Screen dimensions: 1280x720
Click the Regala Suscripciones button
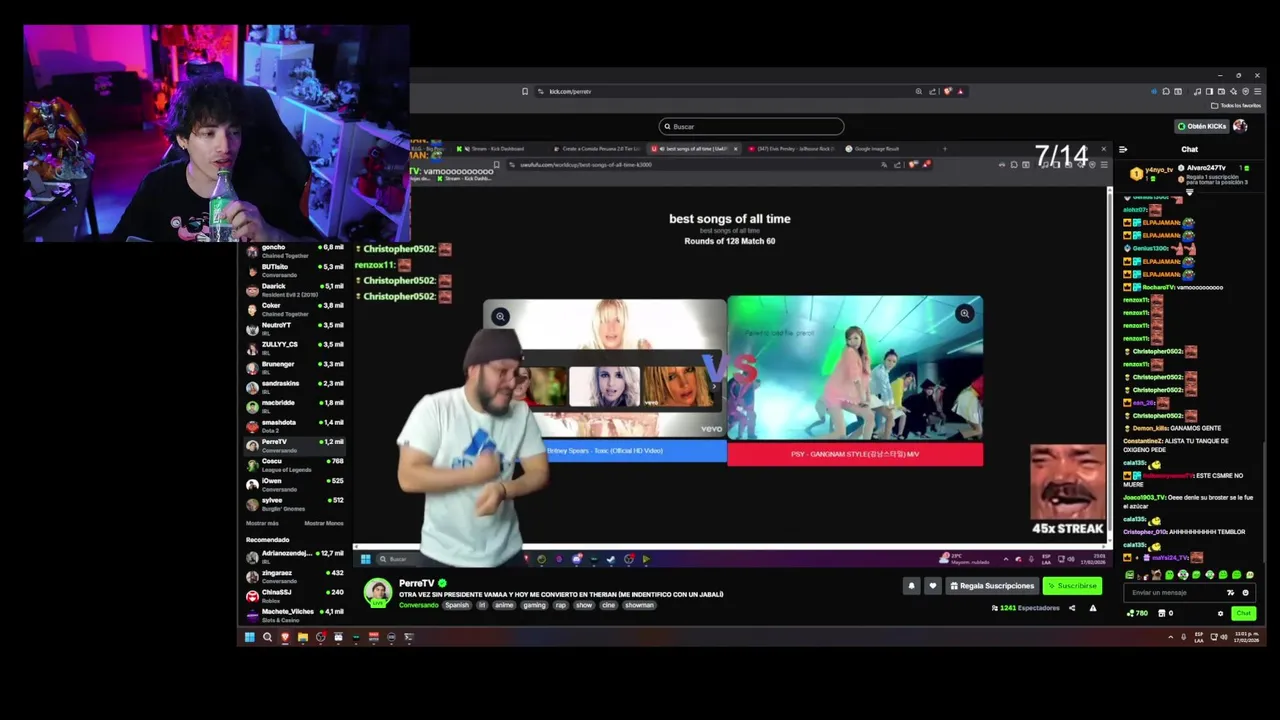[992, 586]
